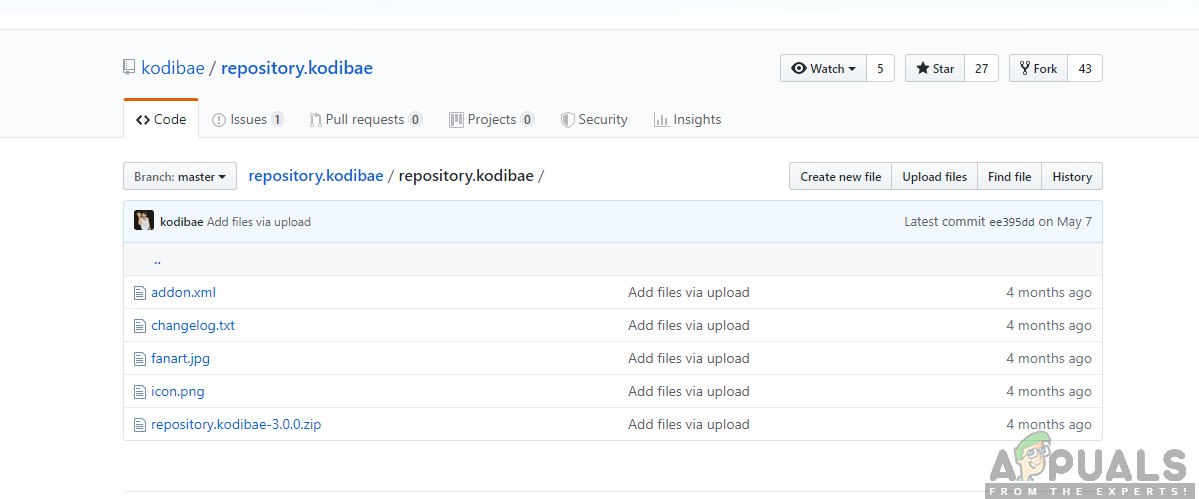Open the kodibae owner link in header
Viewport: 1199px width, 499px height.
173,68
